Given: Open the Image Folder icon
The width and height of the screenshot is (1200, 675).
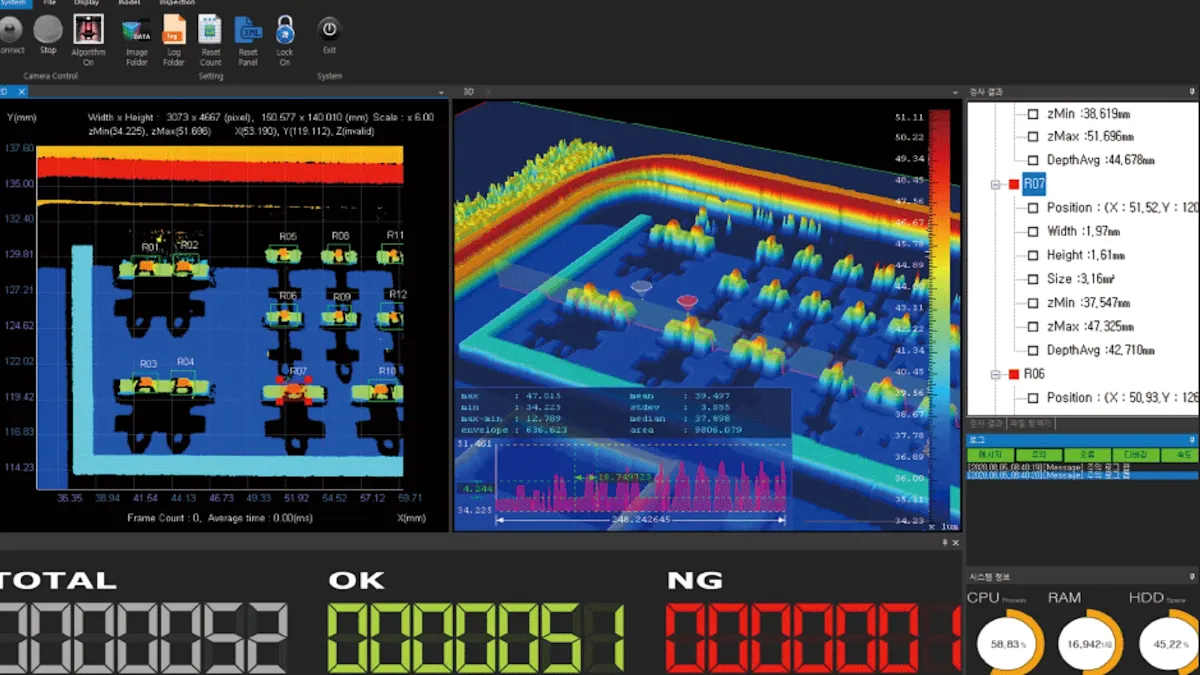Looking at the screenshot, I should (x=136, y=30).
